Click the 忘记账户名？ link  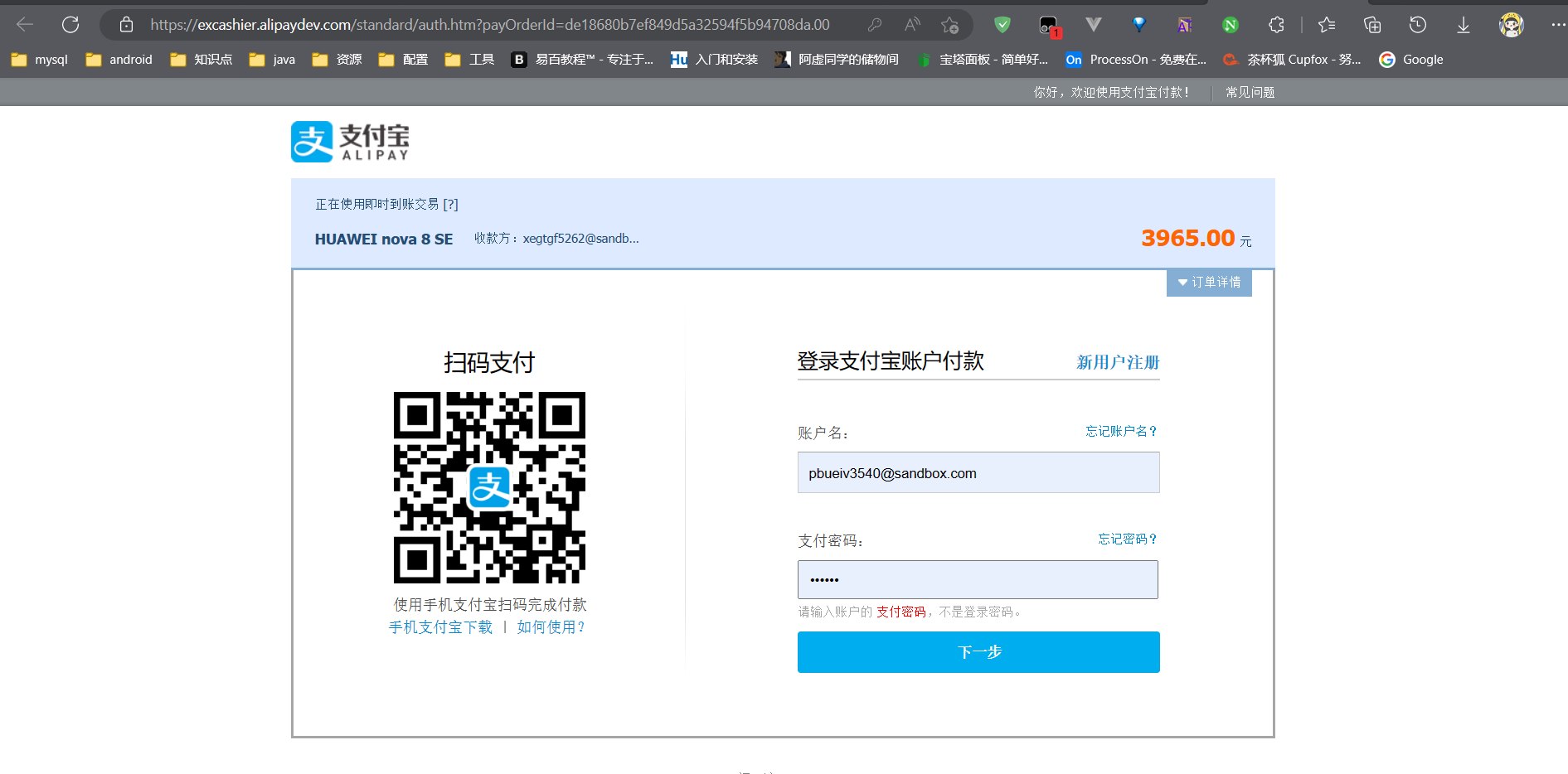(1122, 431)
